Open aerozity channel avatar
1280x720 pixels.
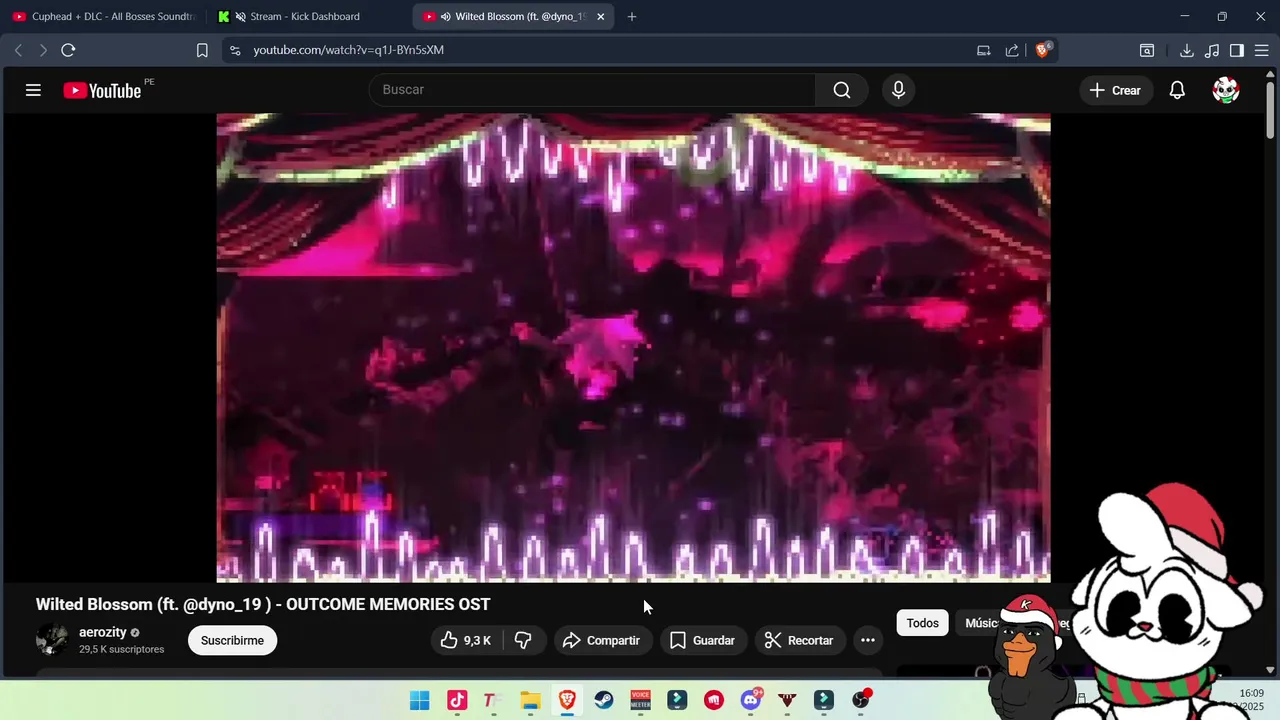(x=52, y=640)
